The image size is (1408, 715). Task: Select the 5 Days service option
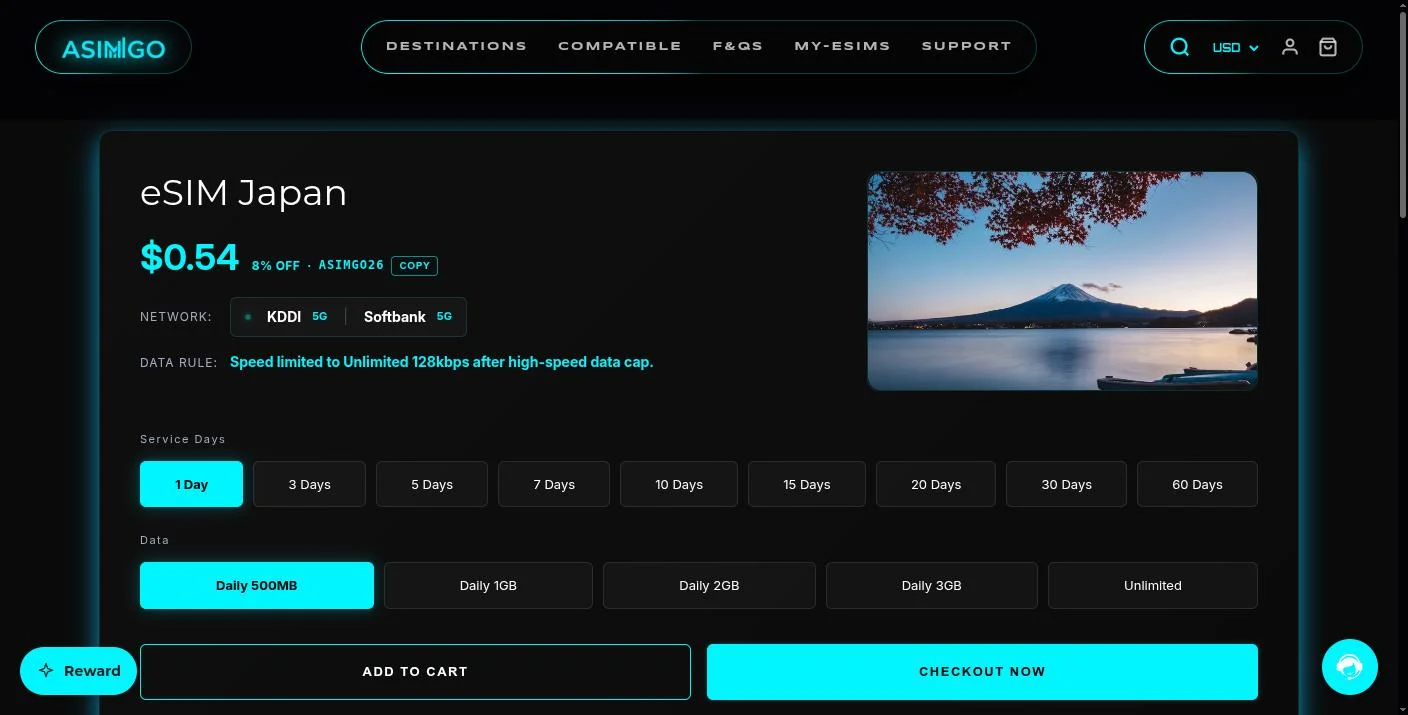[432, 484]
